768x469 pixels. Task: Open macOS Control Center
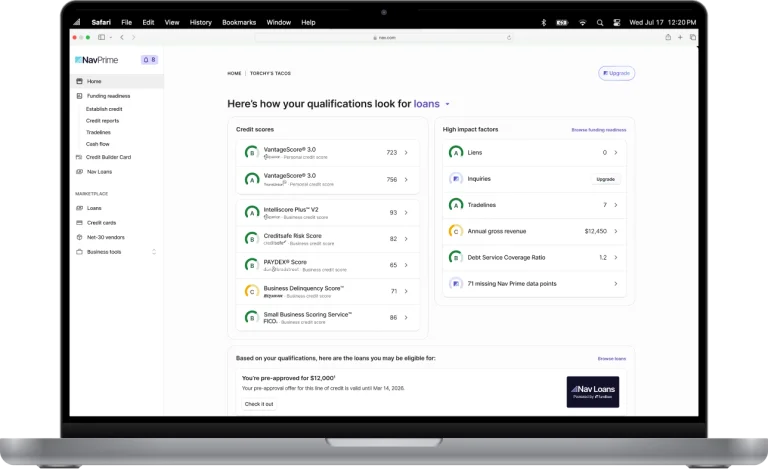coord(617,23)
